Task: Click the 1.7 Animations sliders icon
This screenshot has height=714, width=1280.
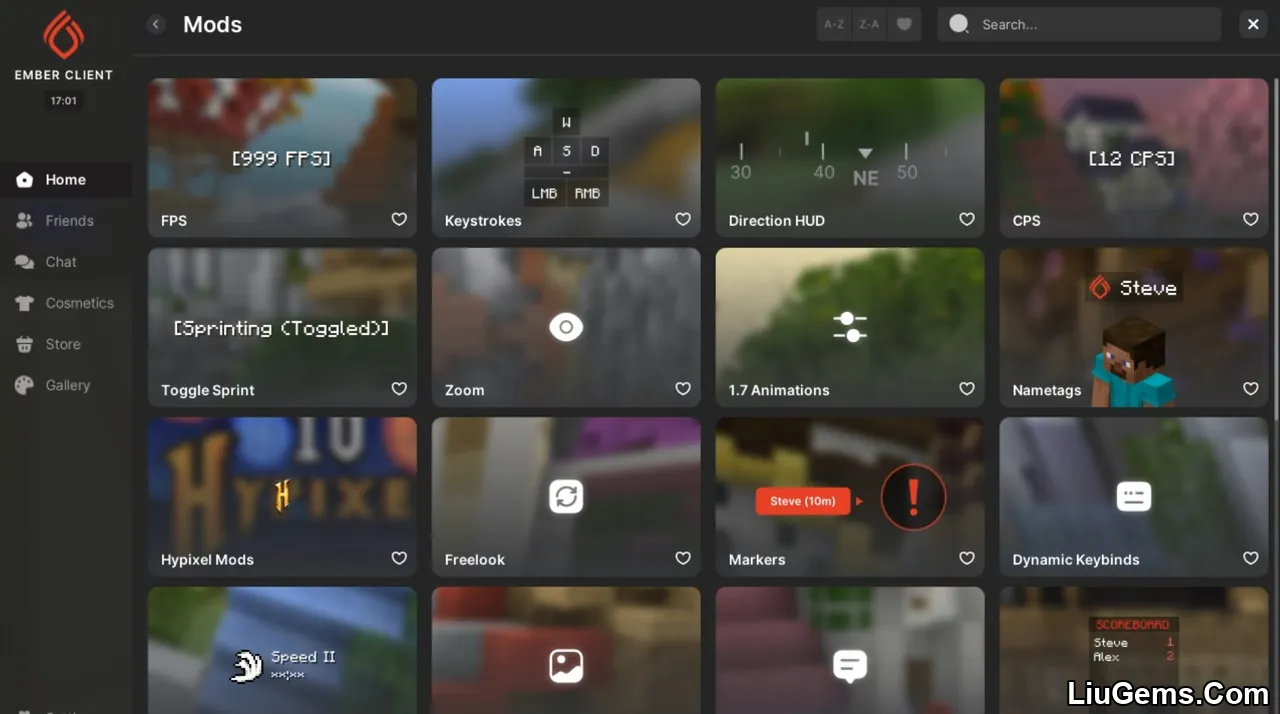Action: pyautogui.click(x=850, y=327)
